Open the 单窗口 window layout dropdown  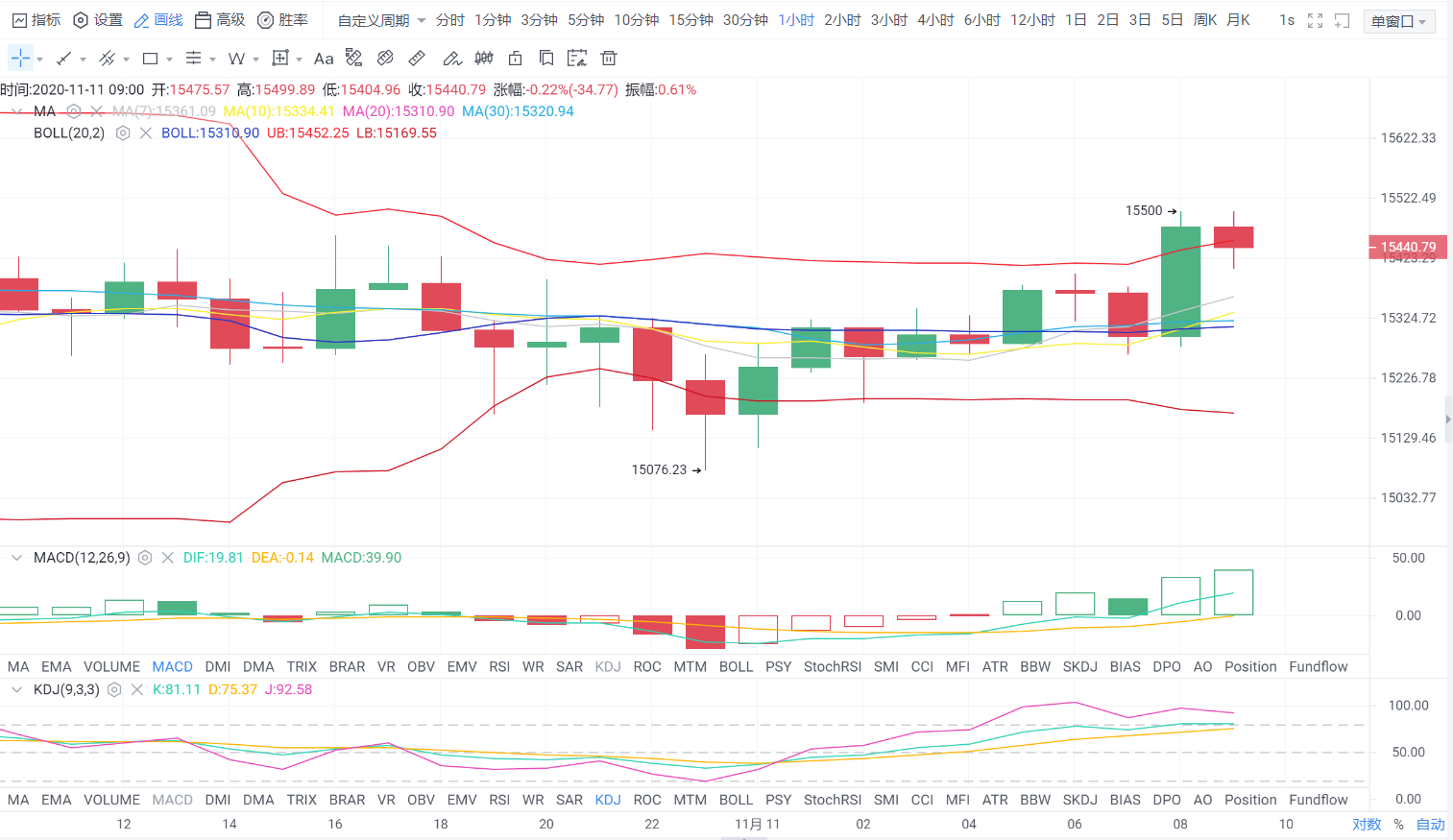coord(1399,21)
